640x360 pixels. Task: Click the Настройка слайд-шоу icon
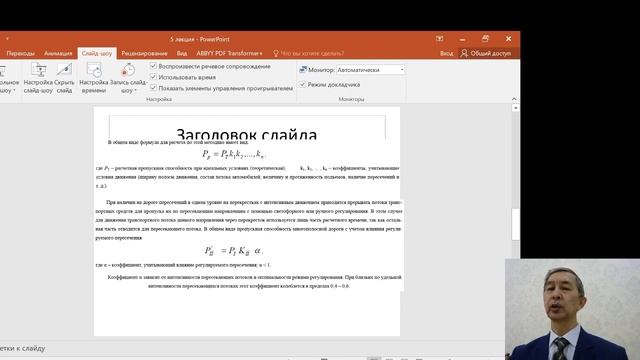point(38,78)
